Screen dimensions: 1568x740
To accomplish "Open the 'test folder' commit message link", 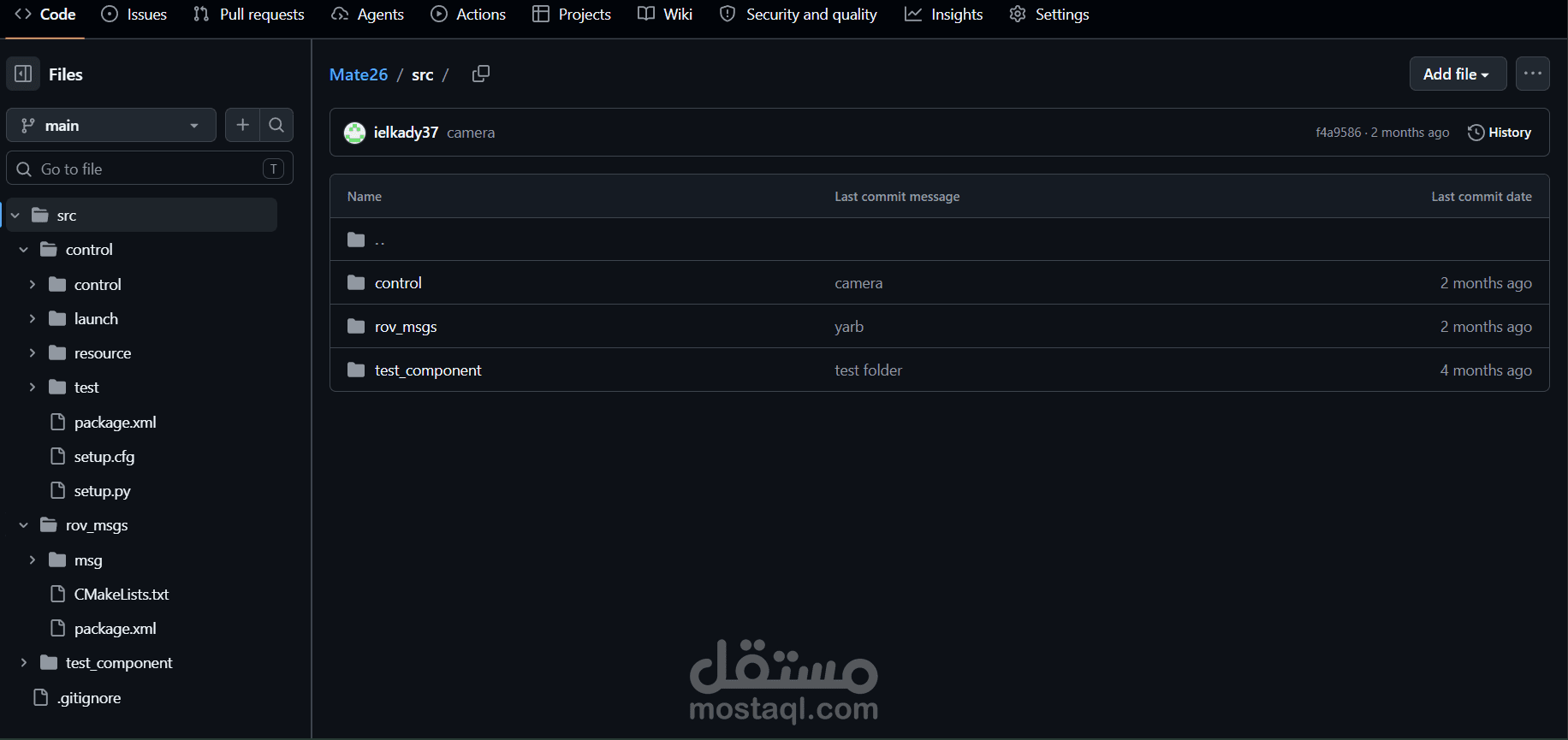I will click(868, 370).
